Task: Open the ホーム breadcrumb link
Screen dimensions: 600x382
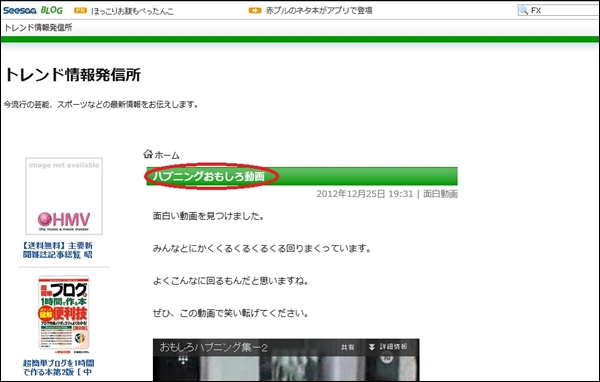Action: pyautogui.click(x=167, y=155)
